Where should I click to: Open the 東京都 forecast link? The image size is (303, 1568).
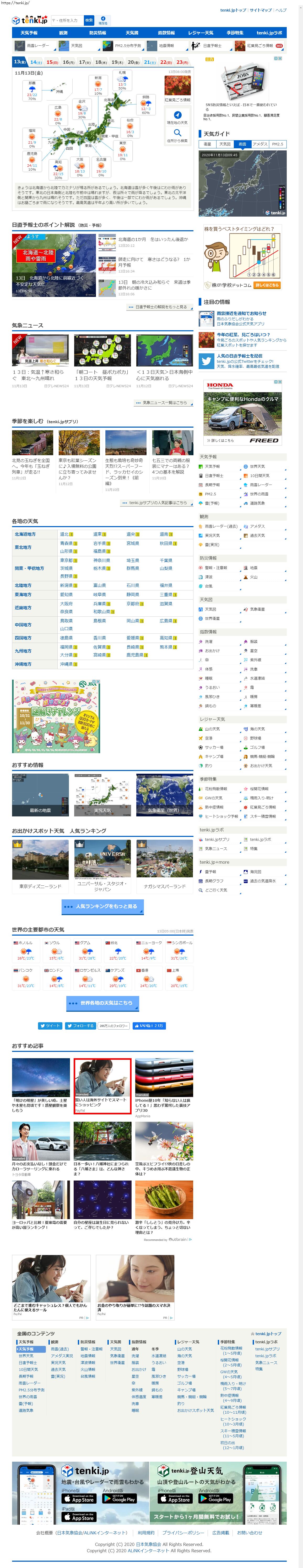[x=66, y=560]
